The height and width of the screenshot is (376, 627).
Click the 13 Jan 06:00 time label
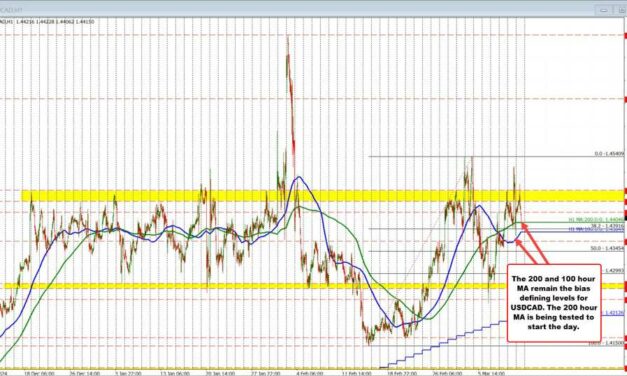pyautogui.click(x=174, y=373)
